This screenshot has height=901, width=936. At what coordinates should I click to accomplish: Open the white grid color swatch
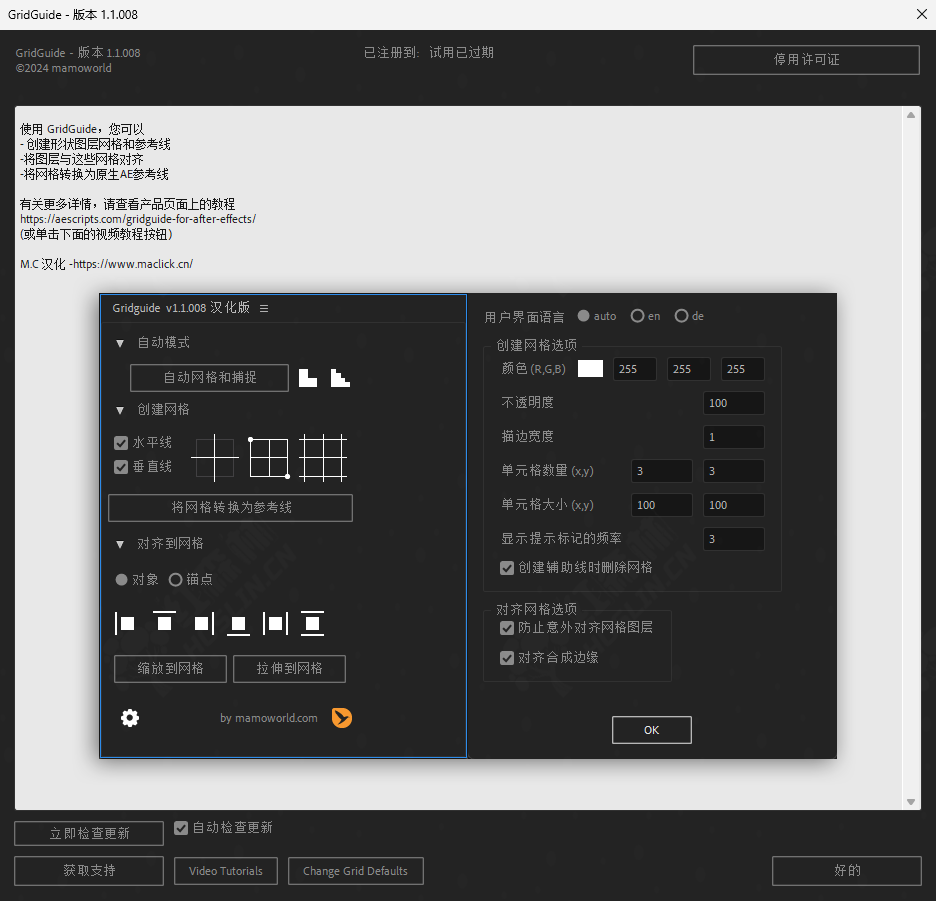coord(590,368)
